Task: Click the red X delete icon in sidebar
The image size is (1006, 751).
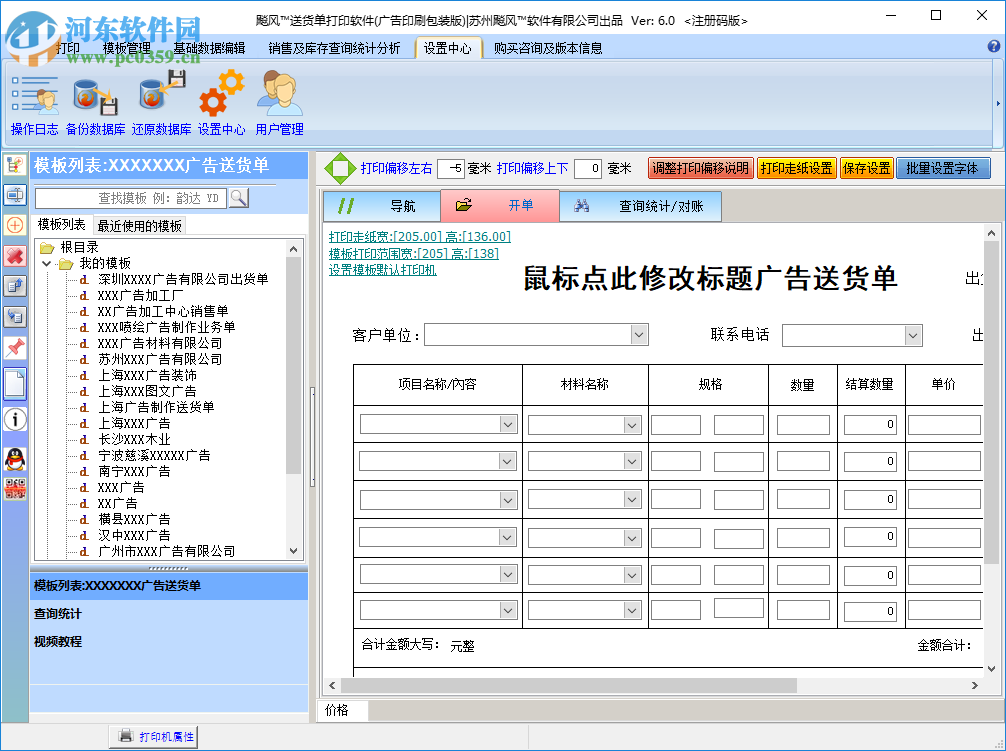Action: click(15, 256)
